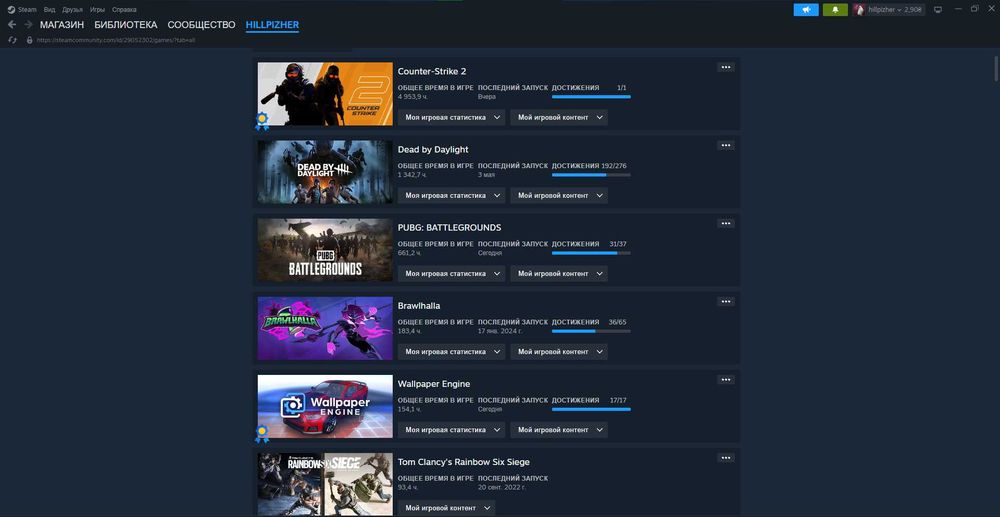Screen dimensions: 1000x517
Task: Click Counter-Strike 2 achievements progress bar
Action: pos(591,97)
